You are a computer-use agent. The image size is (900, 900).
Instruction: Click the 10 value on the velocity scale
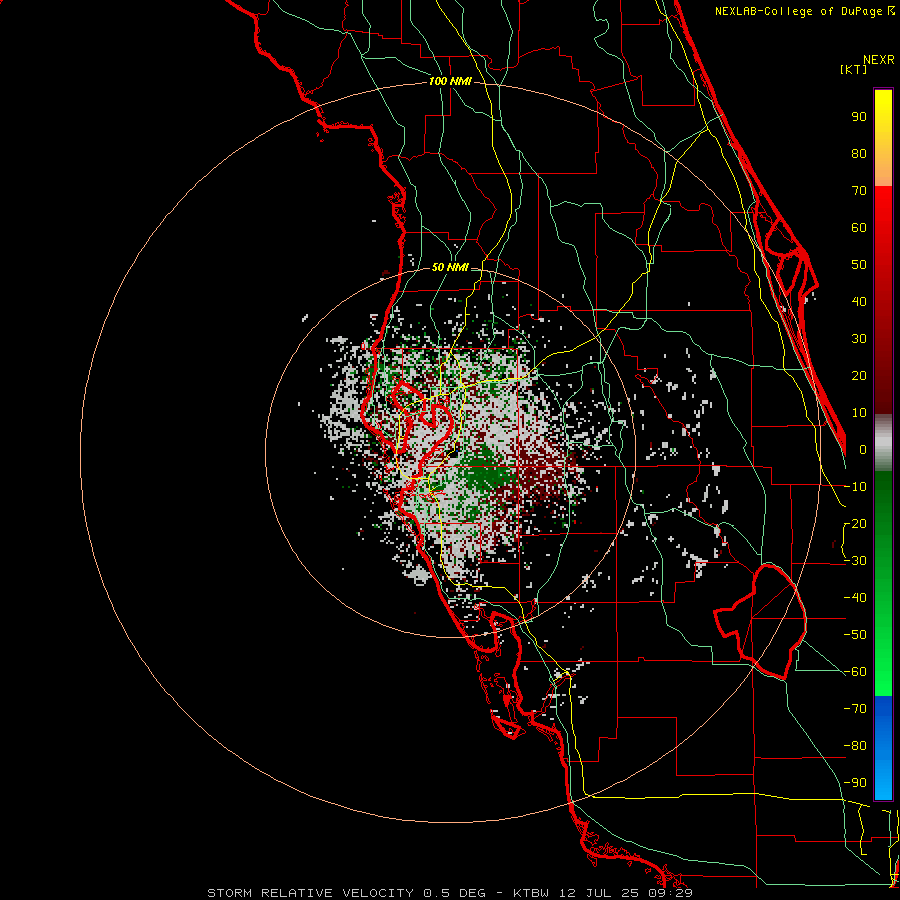click(859, 413)
